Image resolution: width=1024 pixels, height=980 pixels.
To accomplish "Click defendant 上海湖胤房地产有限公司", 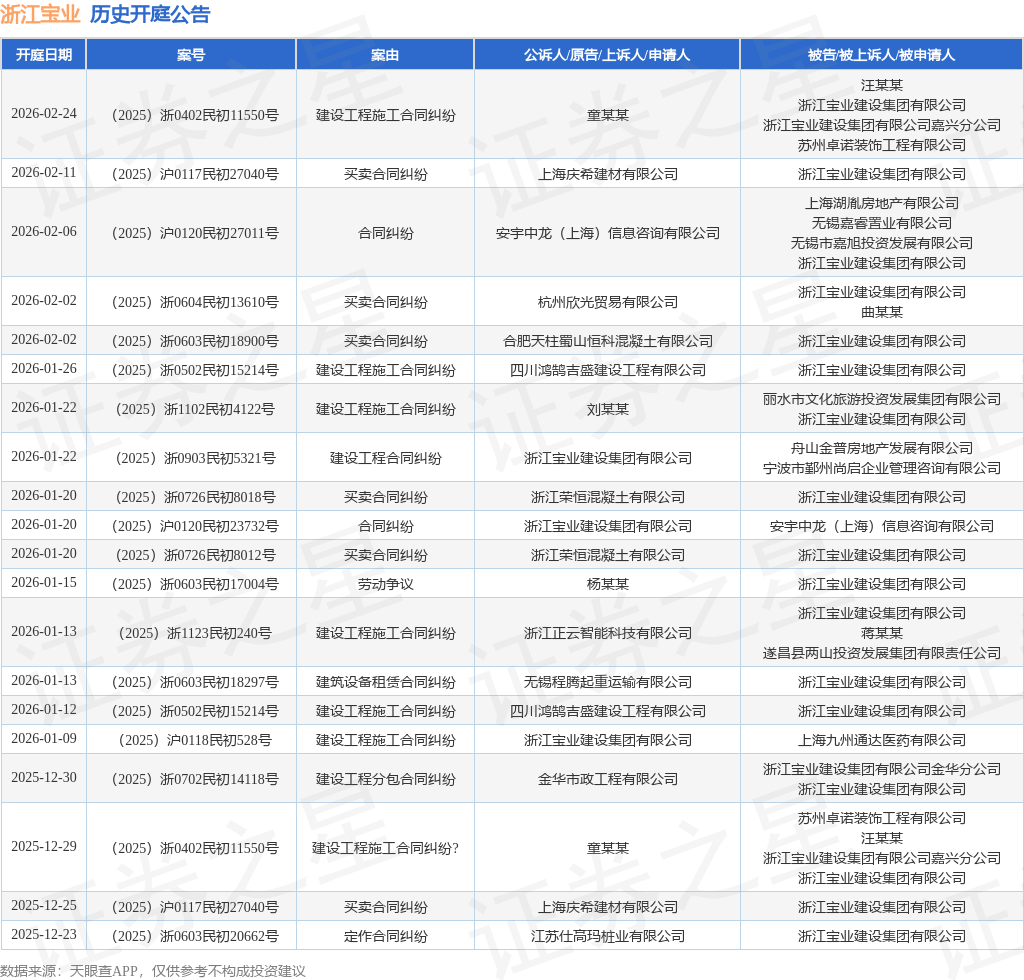I will (882, 203).
